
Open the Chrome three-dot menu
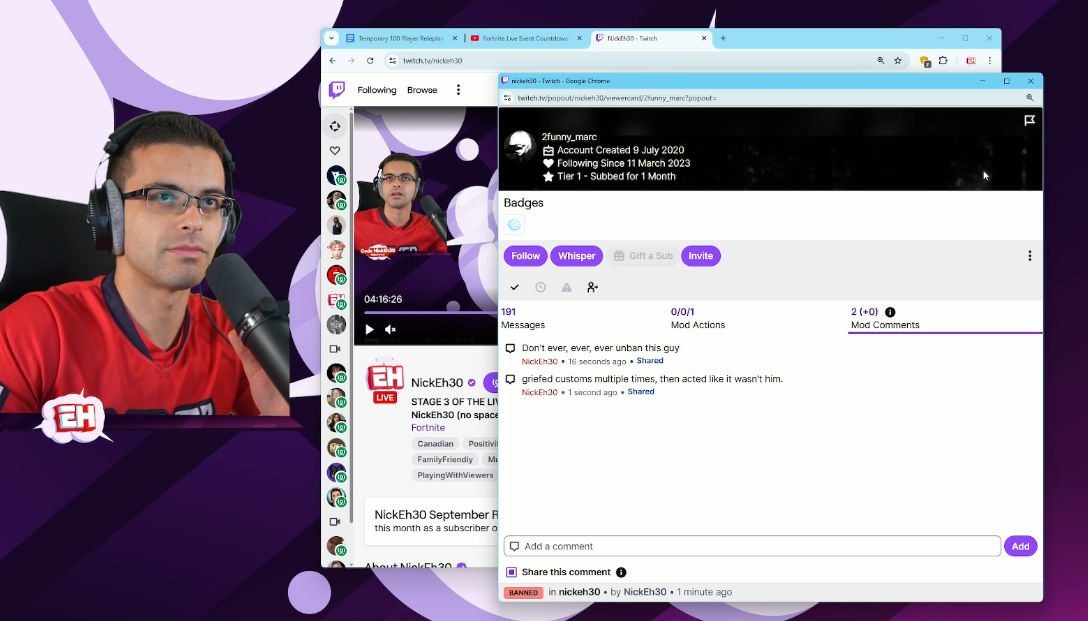[x=989, y=60]
